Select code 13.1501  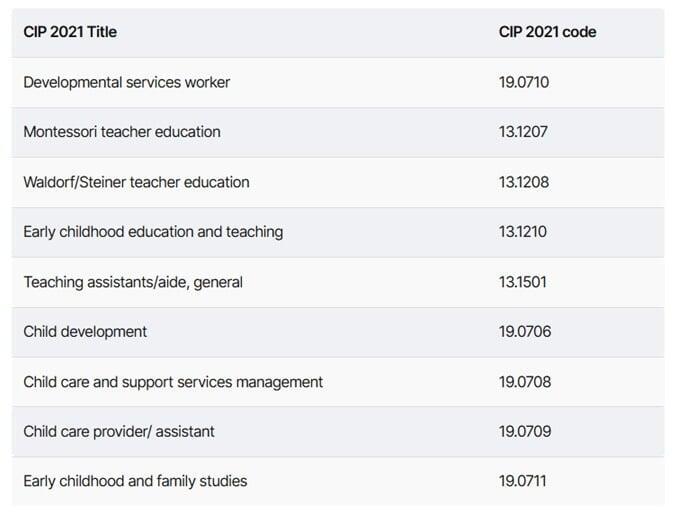pos(523,282)
